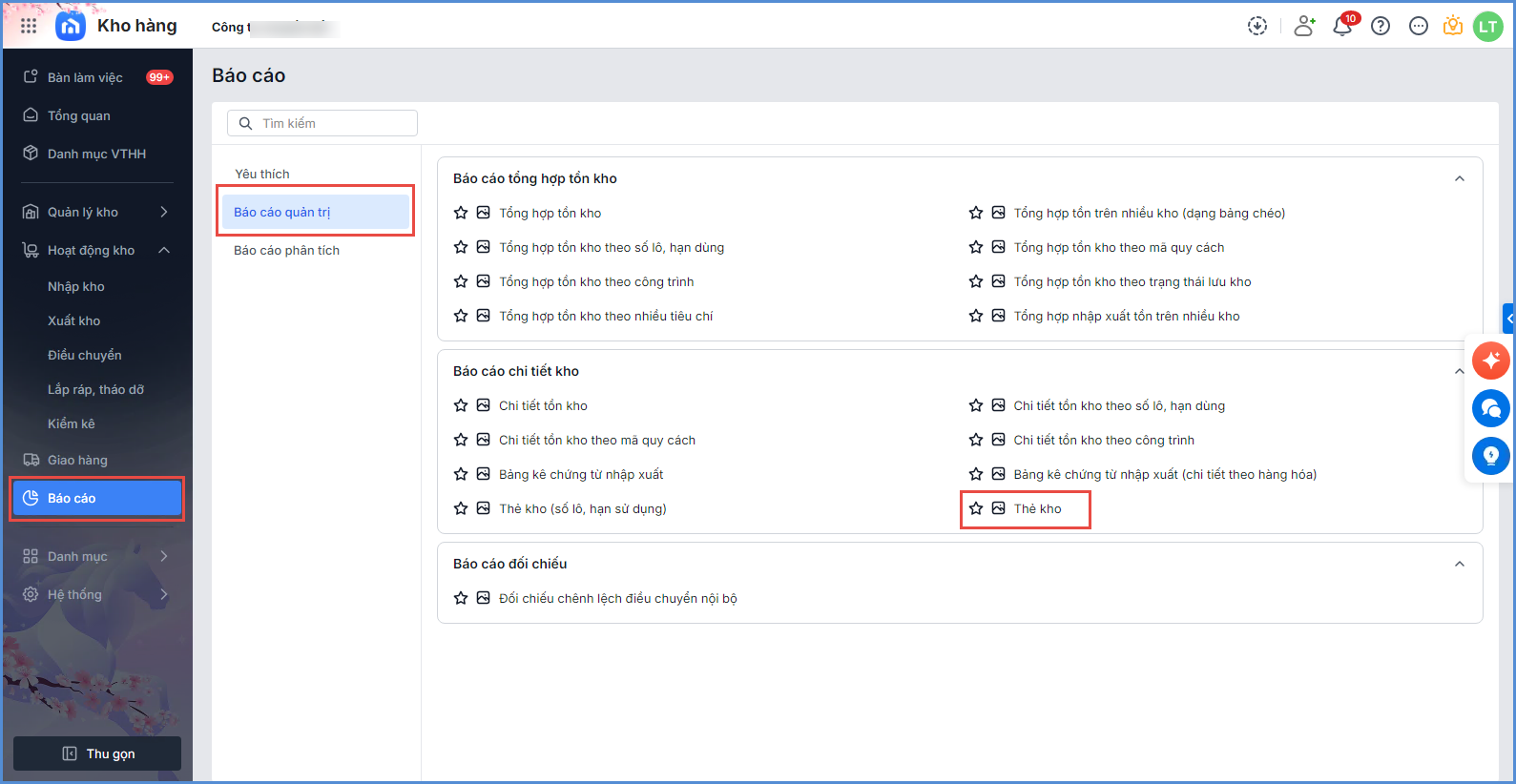Open the orange AI assistant floating button
The image size is (1516, 784).
(x=1490, y=361)
